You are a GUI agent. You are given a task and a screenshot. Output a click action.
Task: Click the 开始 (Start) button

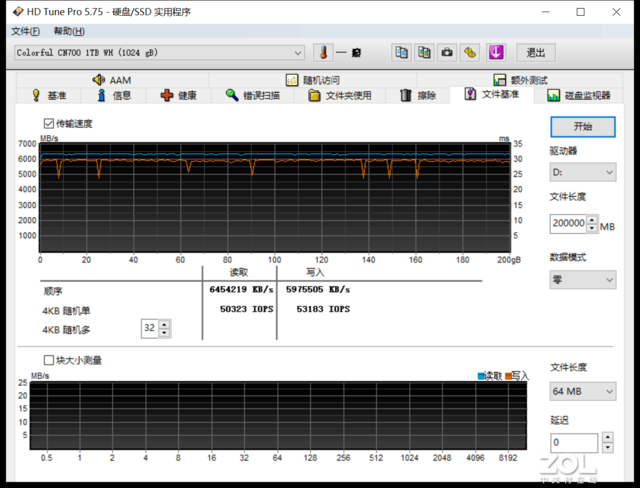click(582, 127)
